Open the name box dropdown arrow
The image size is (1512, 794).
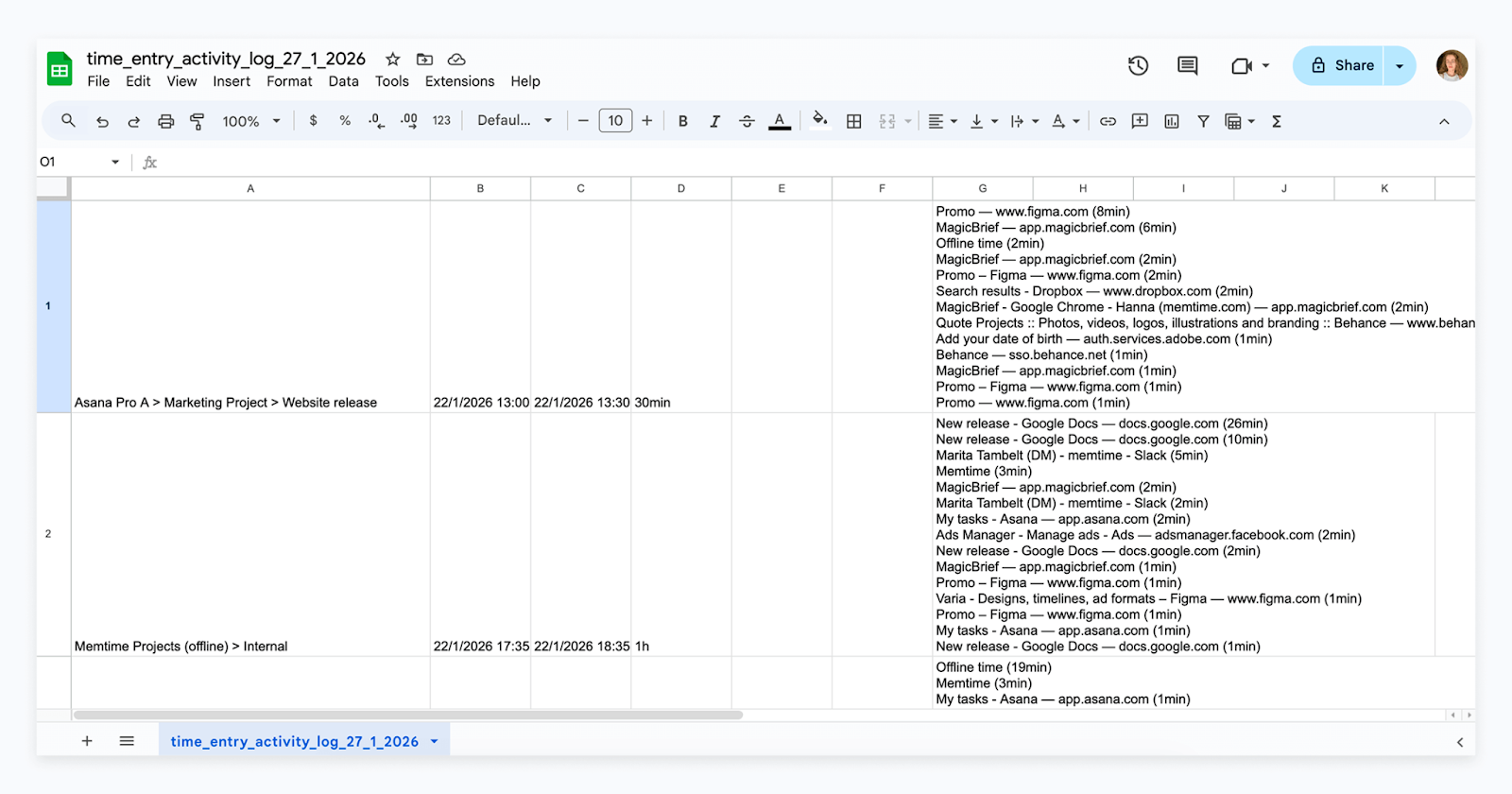tap(115, 163)
